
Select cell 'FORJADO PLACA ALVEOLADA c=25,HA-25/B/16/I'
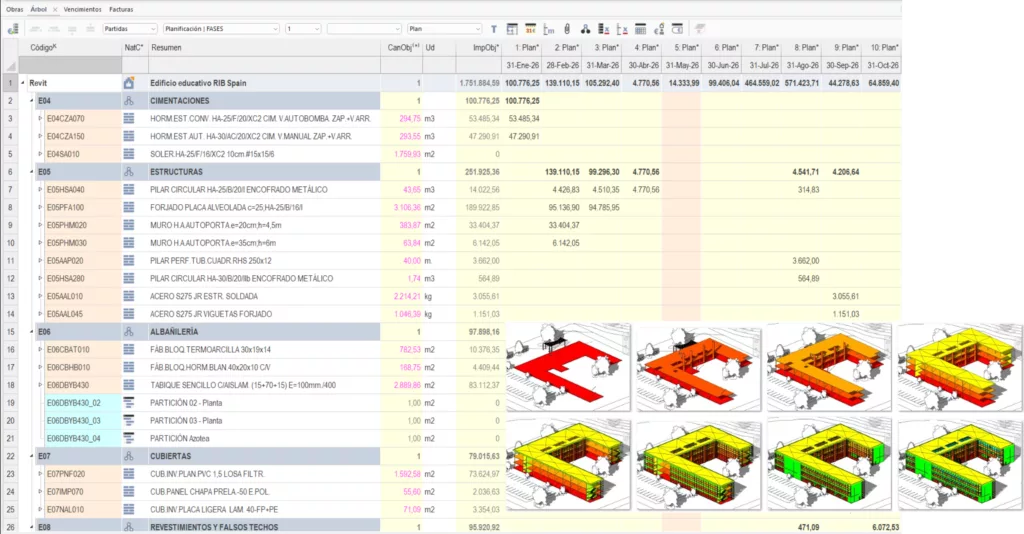pyautogui.click(x=264, y=208)
